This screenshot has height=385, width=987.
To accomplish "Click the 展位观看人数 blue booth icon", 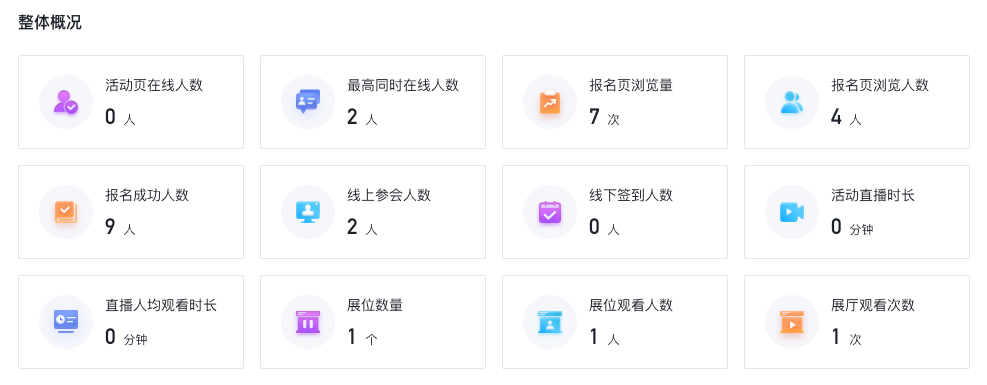I will [x=550, y=321].
